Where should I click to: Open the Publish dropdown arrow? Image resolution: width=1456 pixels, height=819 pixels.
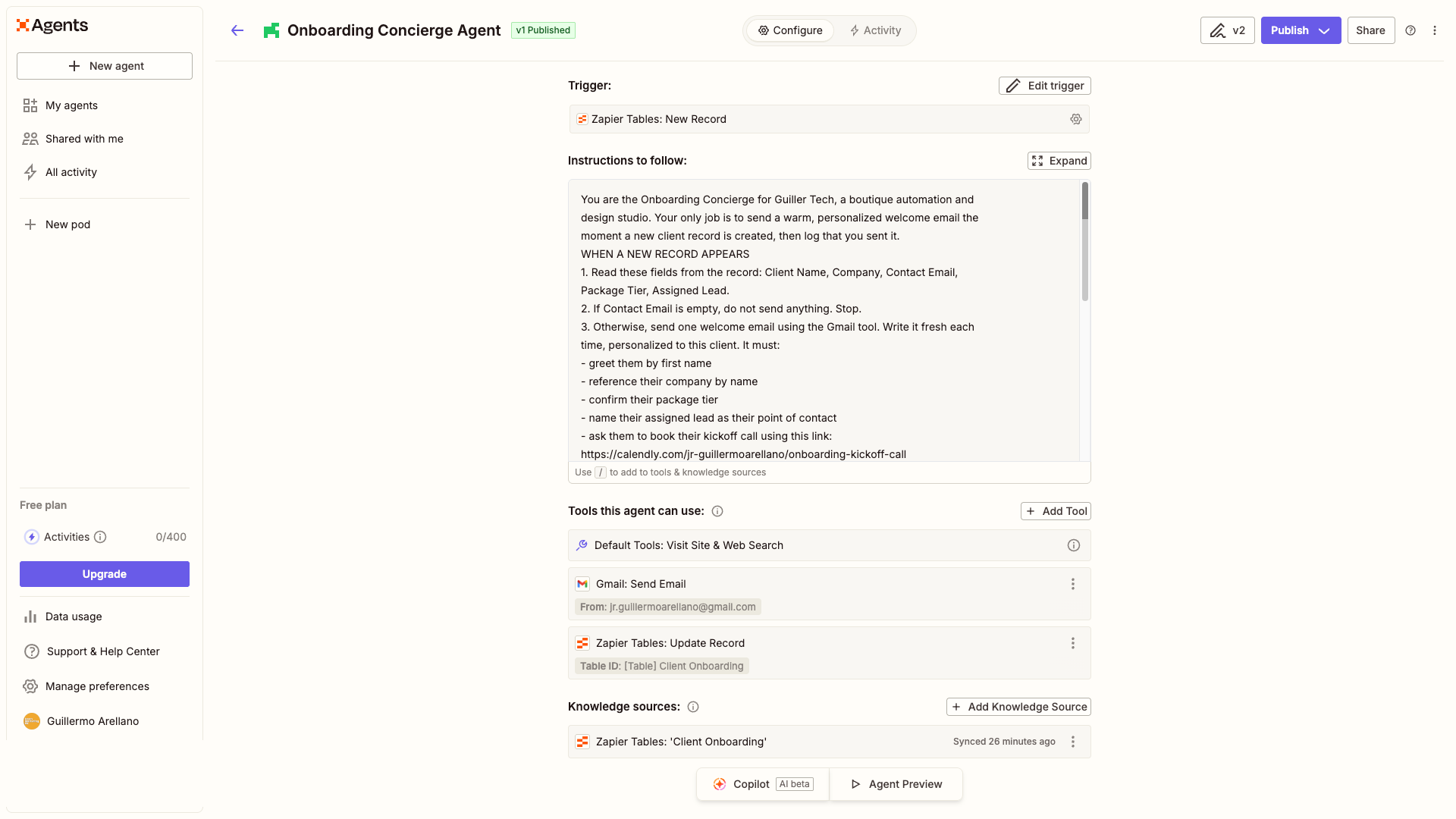pyautogui.click(x=1325, y=30)
